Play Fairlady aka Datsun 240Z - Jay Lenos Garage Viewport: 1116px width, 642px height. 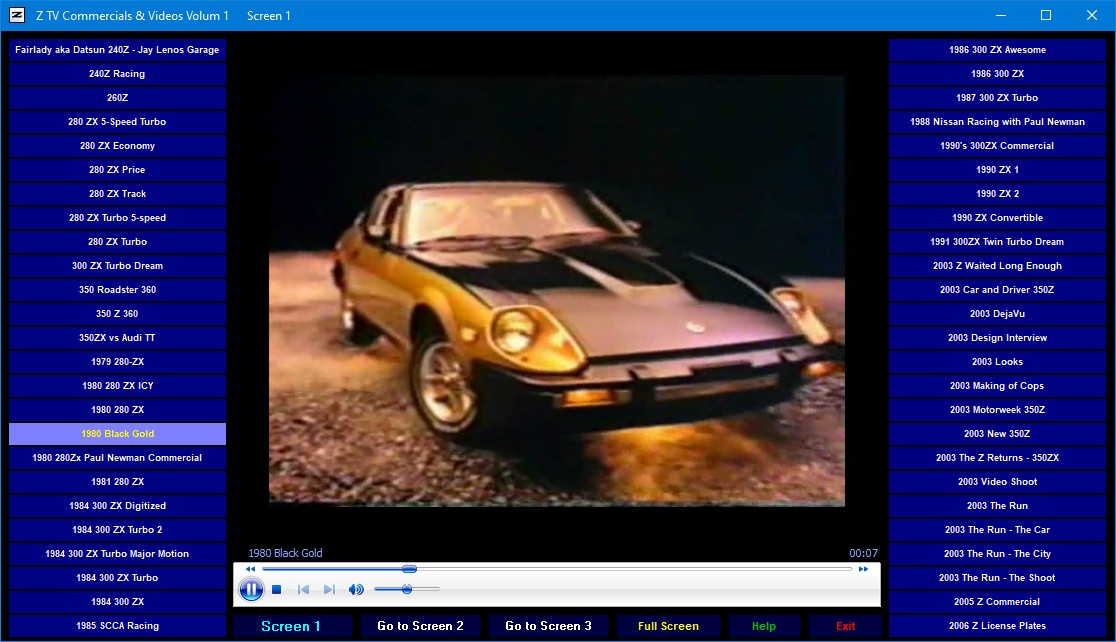click(117, 50)
